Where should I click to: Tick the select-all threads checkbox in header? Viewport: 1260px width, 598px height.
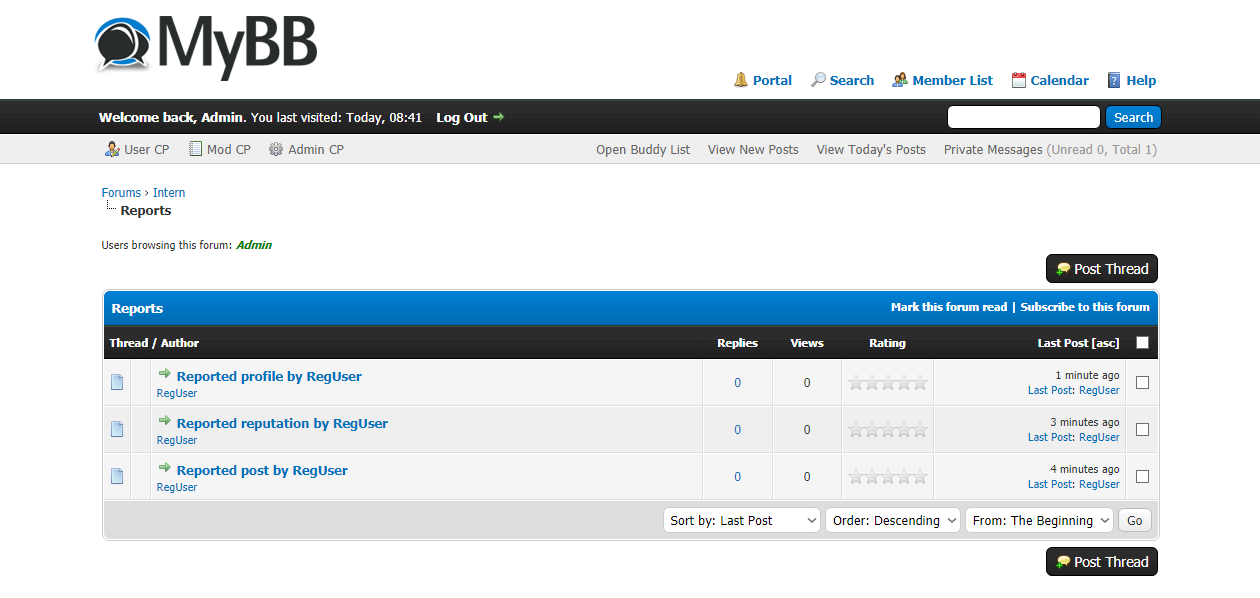click(x=1143, y=343)
